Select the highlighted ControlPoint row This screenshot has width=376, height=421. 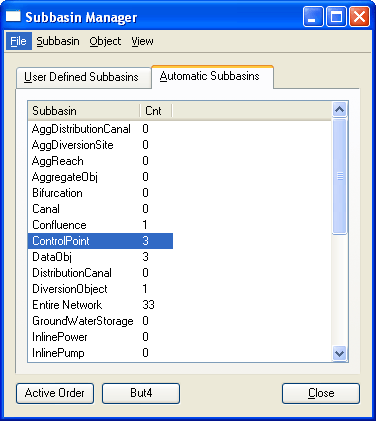click(x=100, y=241)
